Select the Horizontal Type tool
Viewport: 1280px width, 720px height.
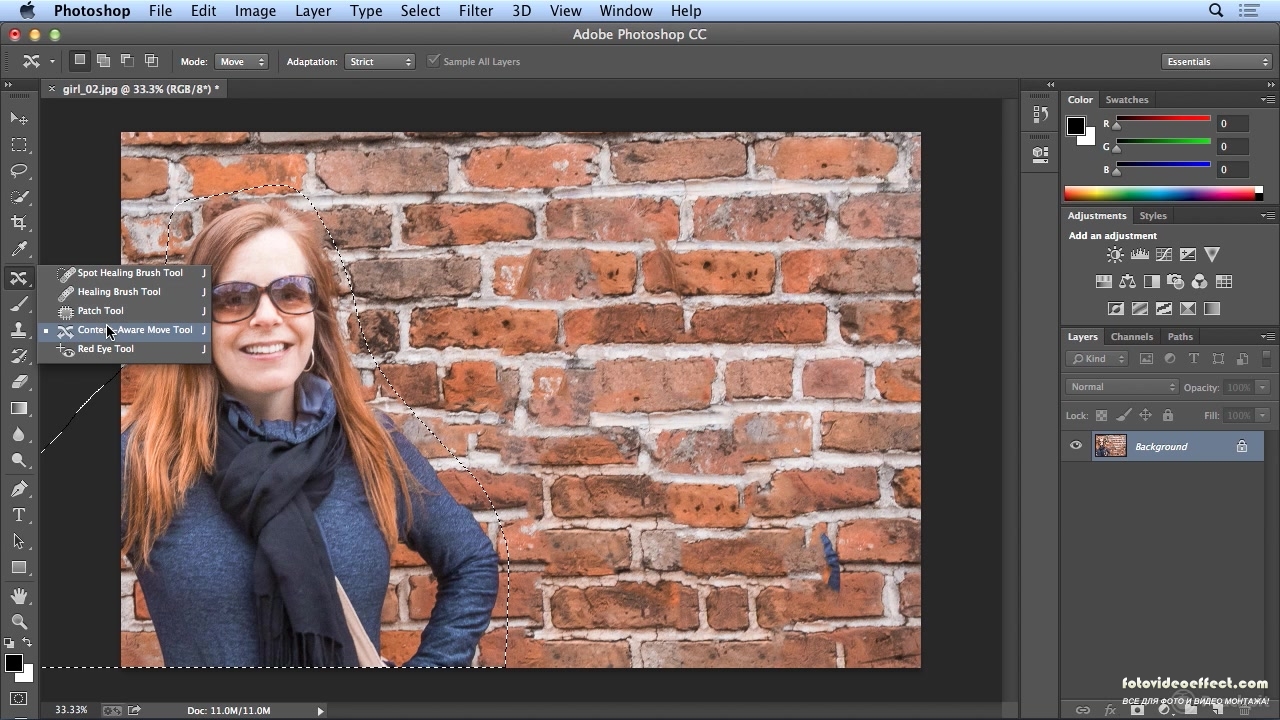(x=19, y=515)
